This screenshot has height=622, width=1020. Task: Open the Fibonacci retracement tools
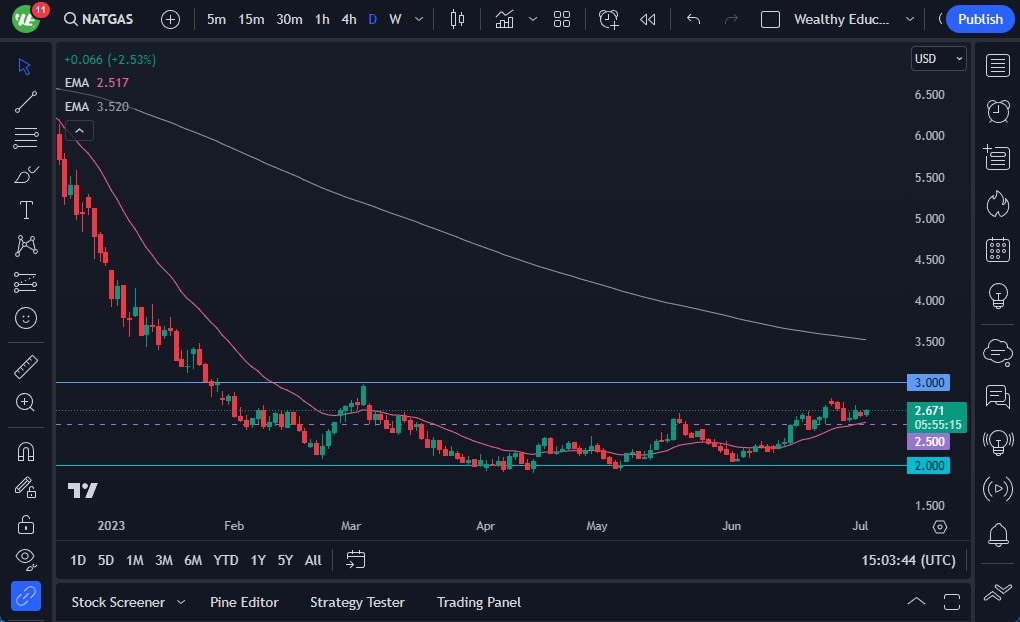[x=25, y=138]
